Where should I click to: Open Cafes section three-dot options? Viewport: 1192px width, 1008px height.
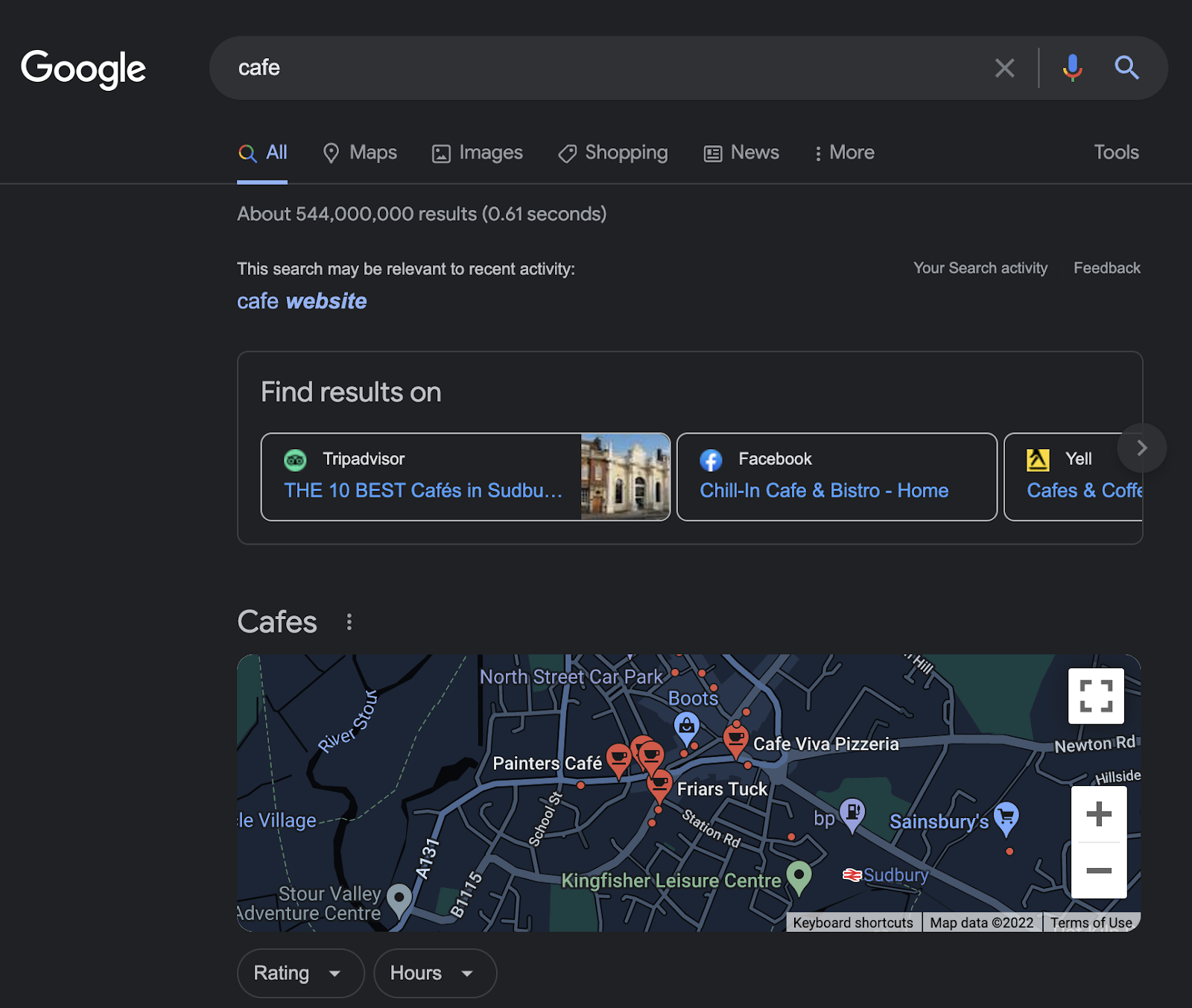pos(349,621)
